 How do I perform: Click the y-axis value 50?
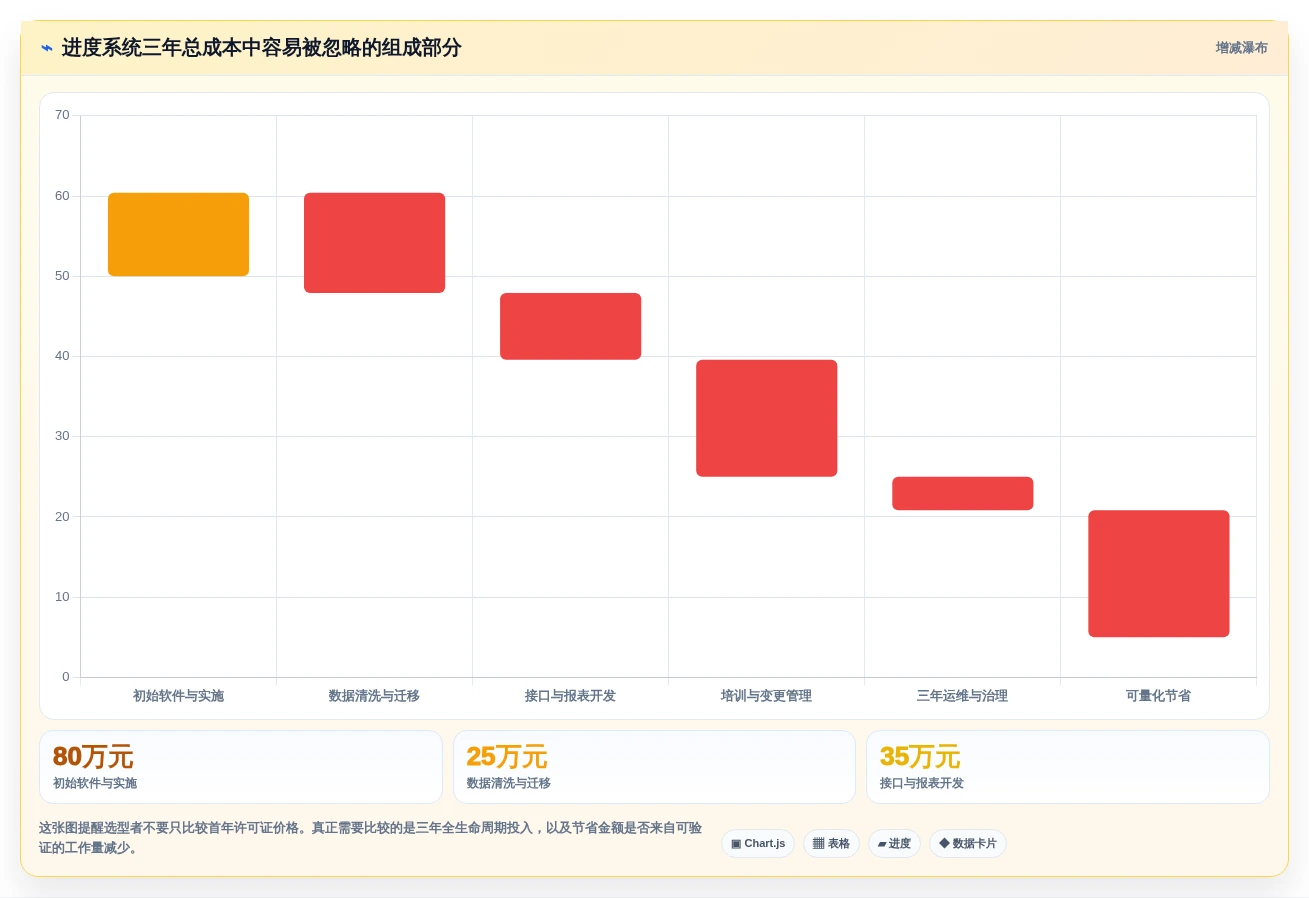tap(62, 276)
